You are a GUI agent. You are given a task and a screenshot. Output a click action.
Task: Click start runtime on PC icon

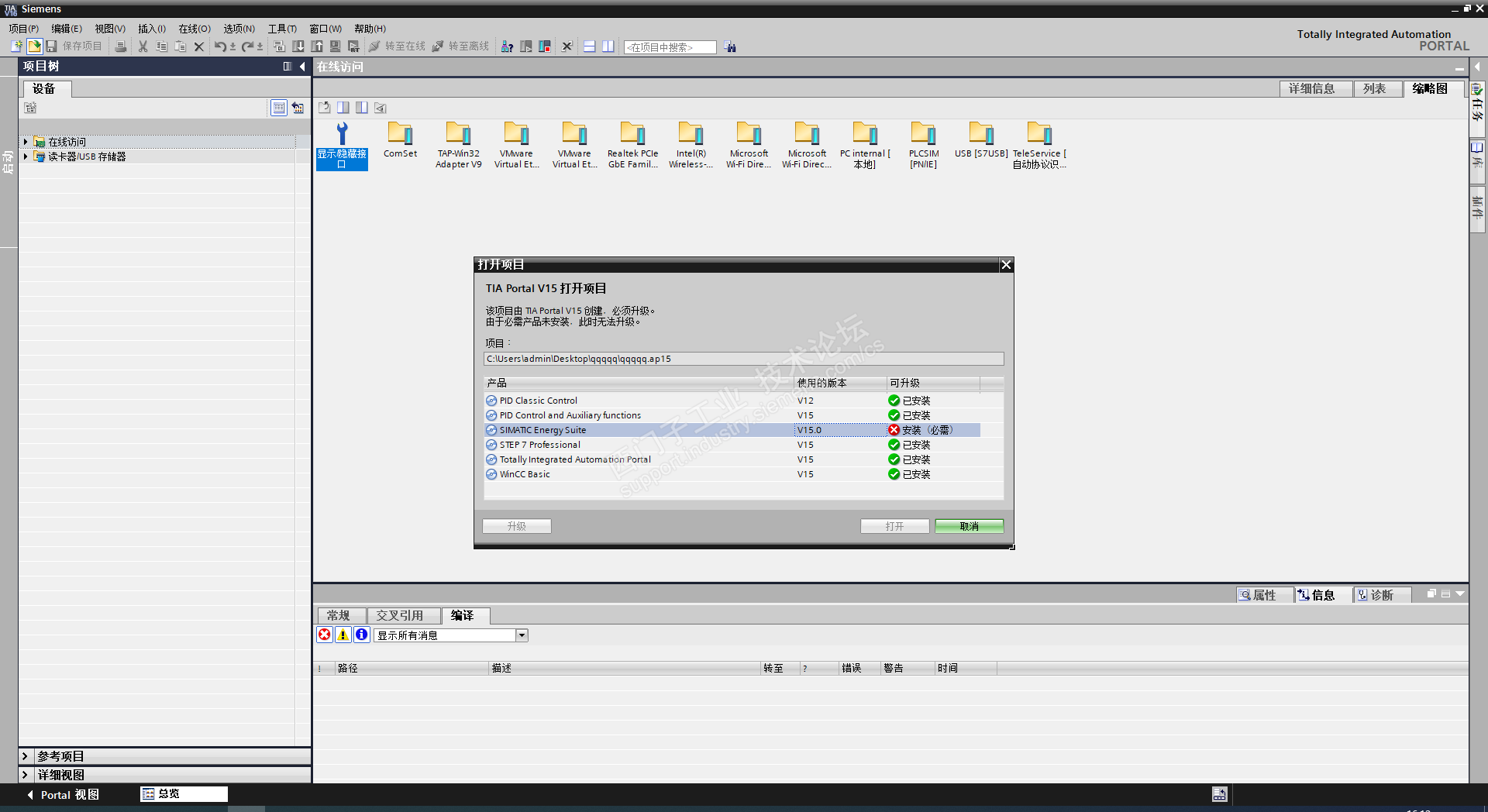(353, 46)
